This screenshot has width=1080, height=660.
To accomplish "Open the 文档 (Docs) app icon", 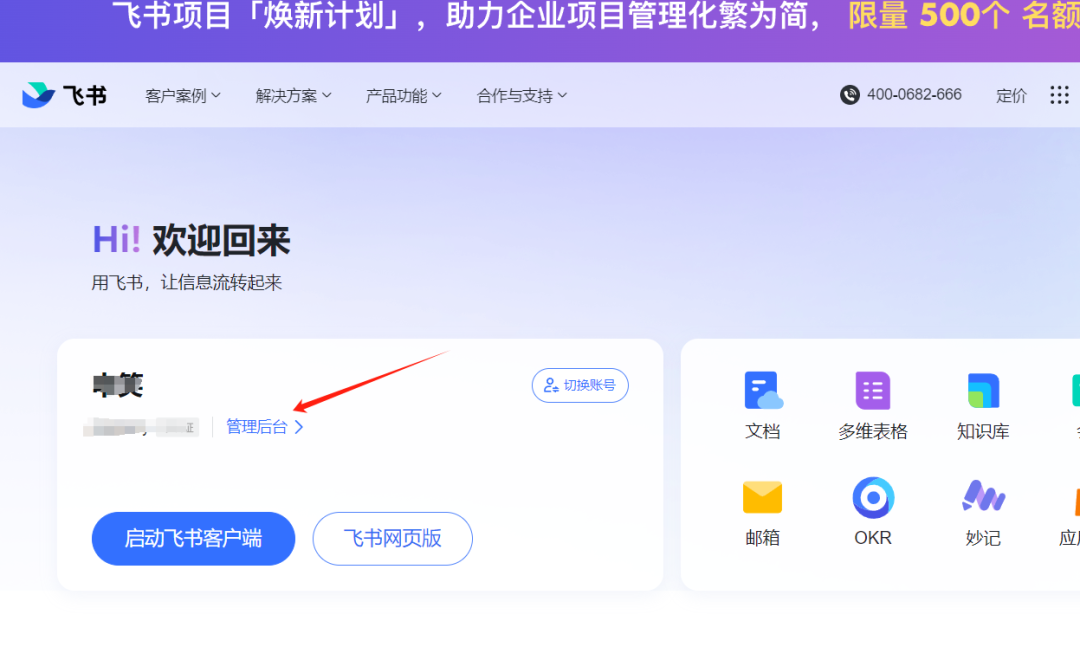I will click(x=763, y=391).
